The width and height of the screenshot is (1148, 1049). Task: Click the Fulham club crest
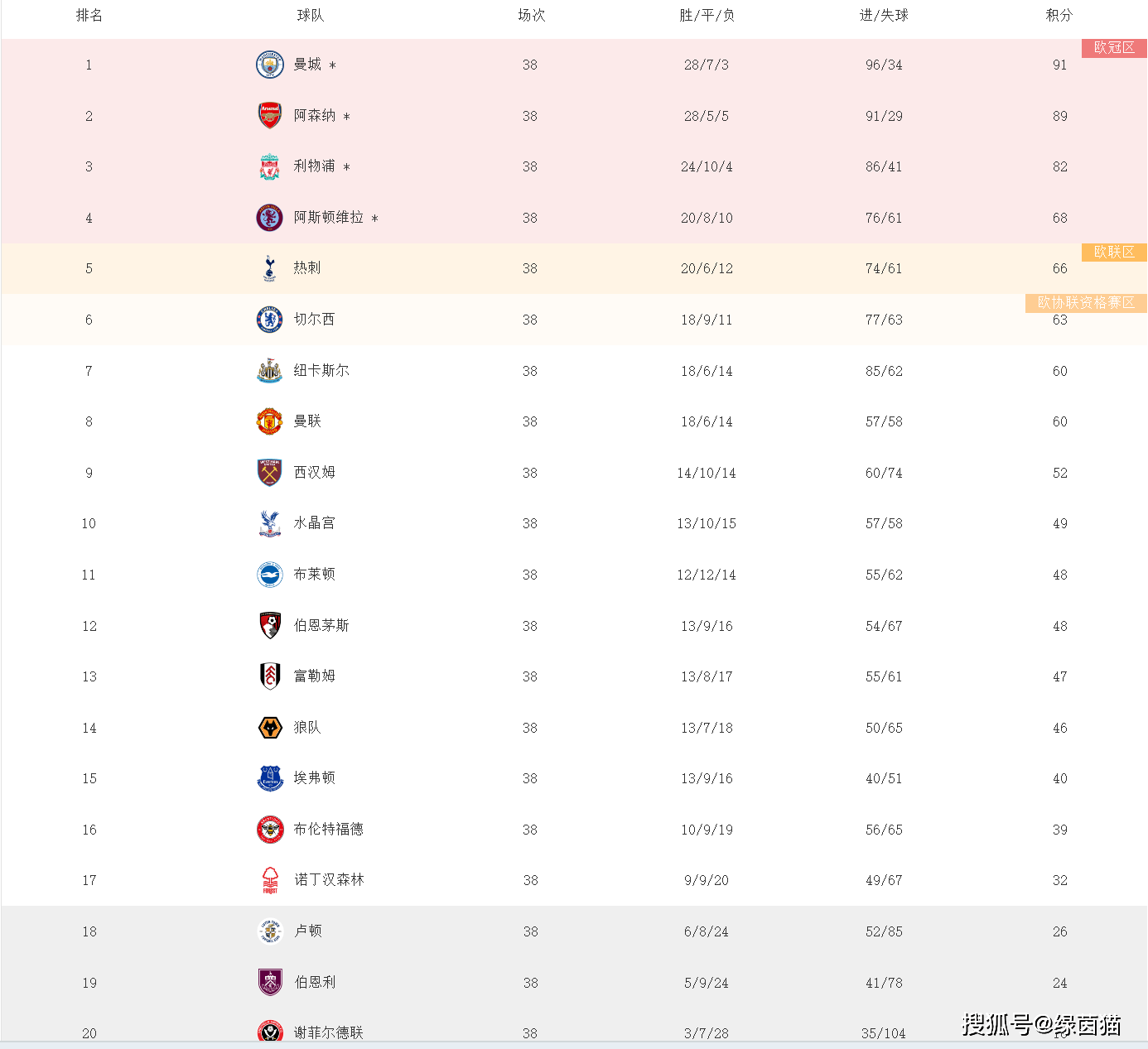(270, 676)
